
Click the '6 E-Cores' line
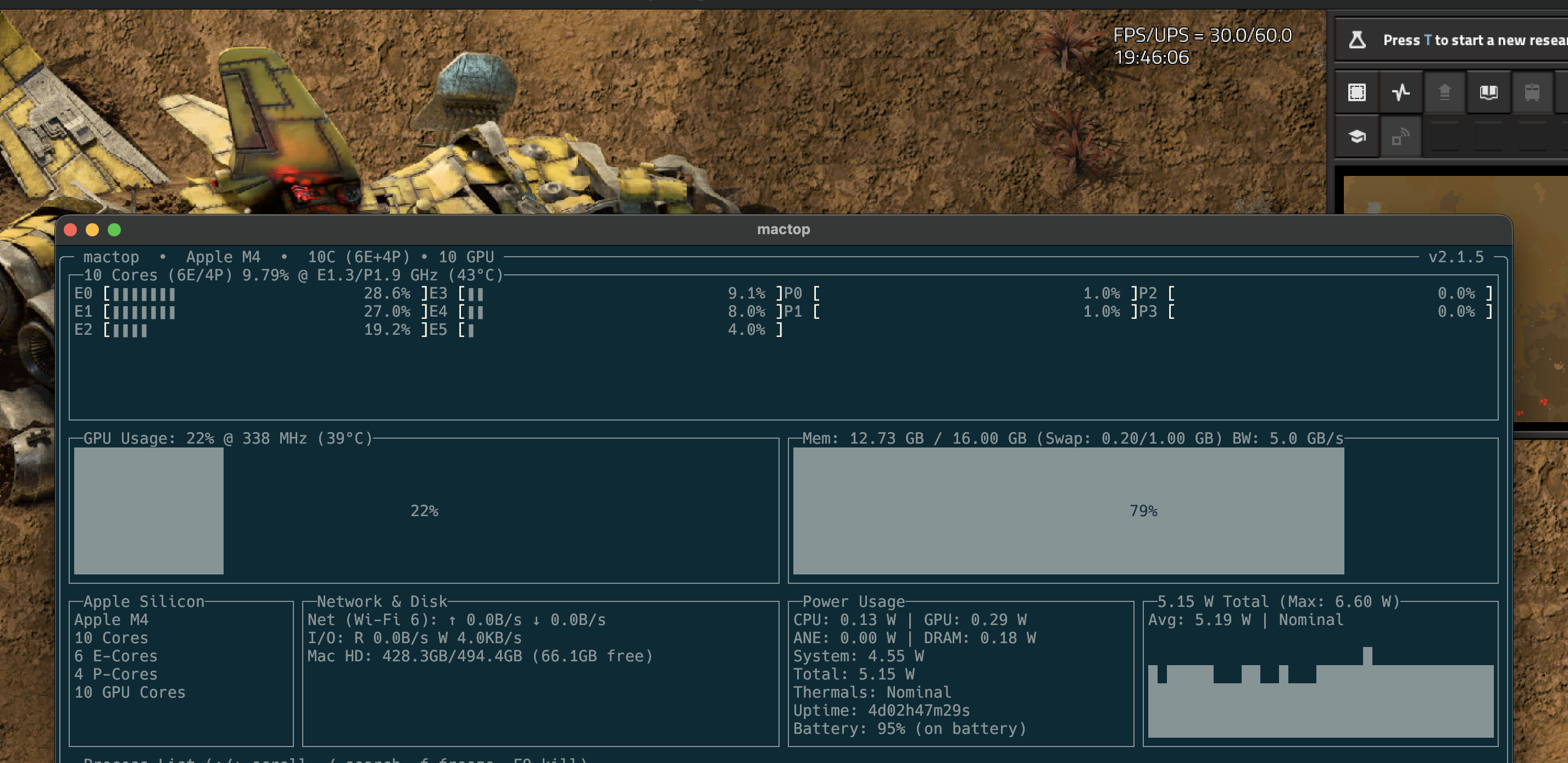pyautogui.click(x=116, y=656)
